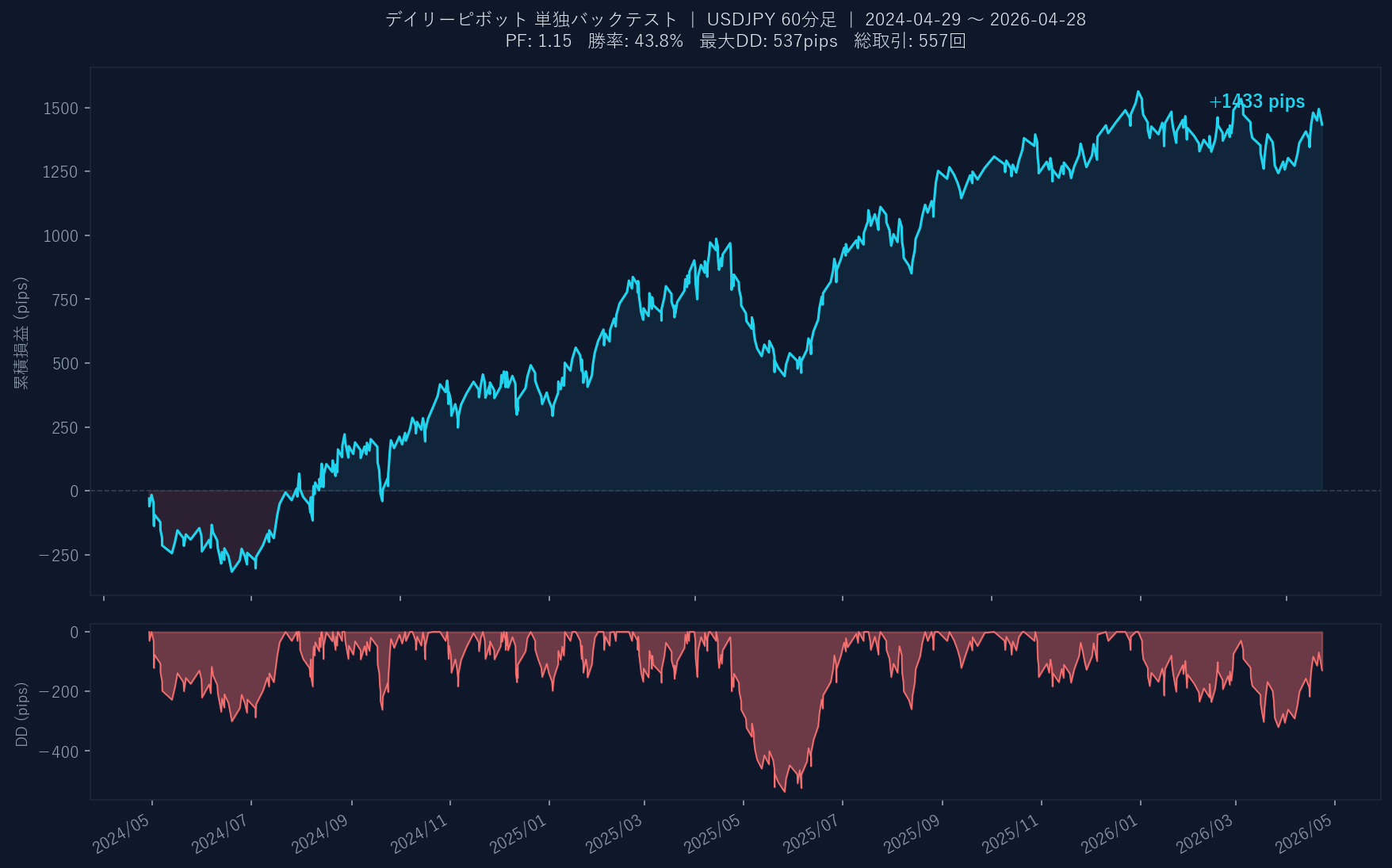1392x868 pixels.
Task: Select the 1500 tick on the equity axis
Action: pyautogui.click(x=61, y=109)
